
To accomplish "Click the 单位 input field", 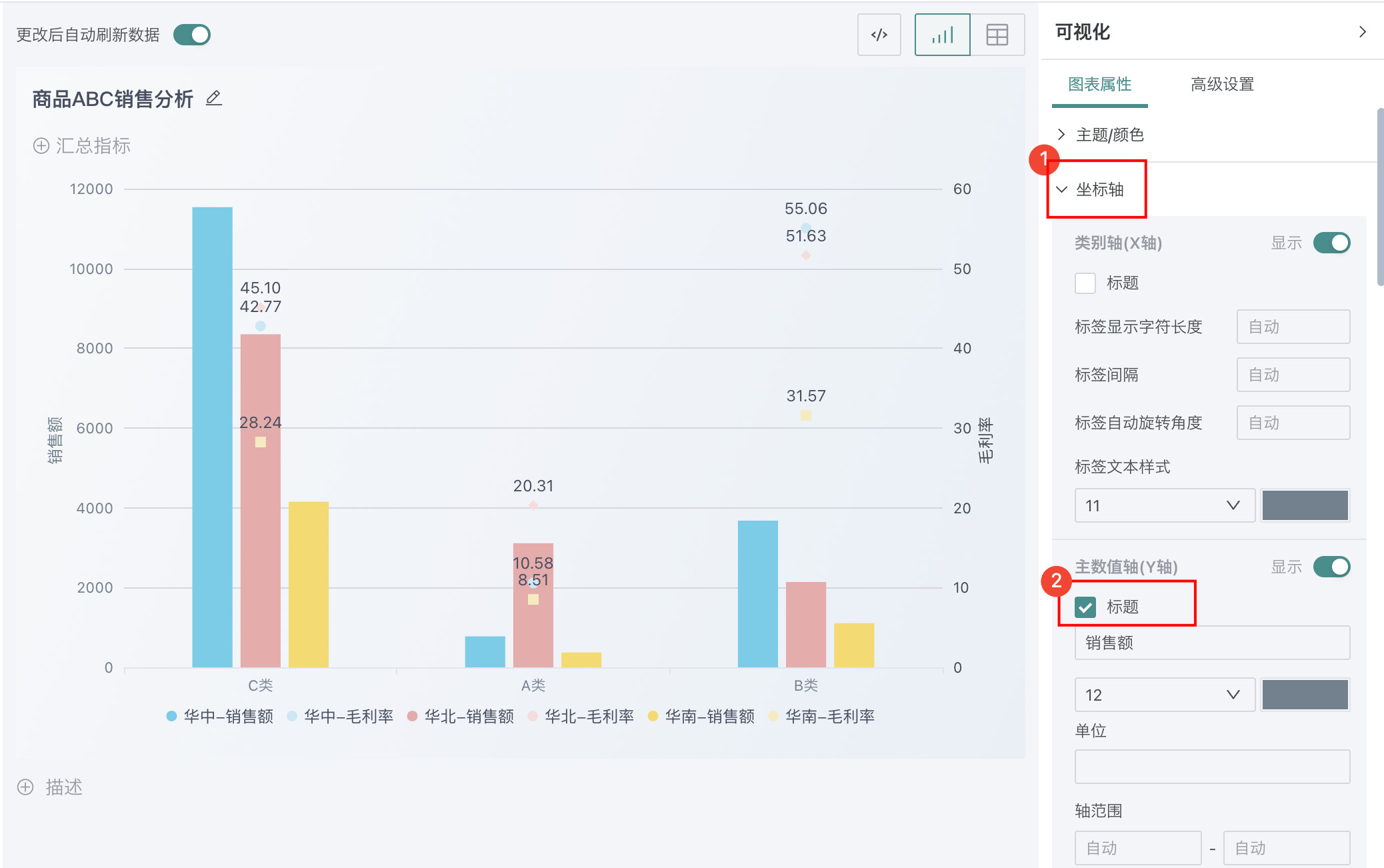I will coord(1211,767).
